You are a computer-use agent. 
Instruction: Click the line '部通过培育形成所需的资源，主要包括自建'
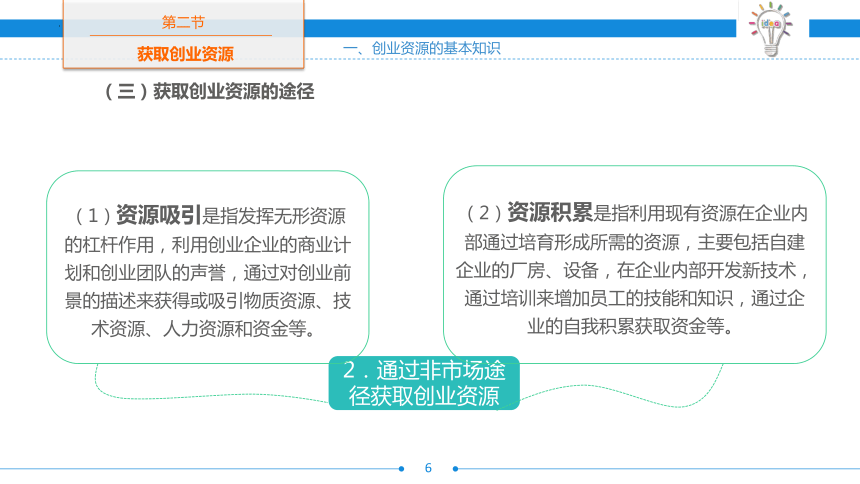pyautogui.click(x=635, y=242)
